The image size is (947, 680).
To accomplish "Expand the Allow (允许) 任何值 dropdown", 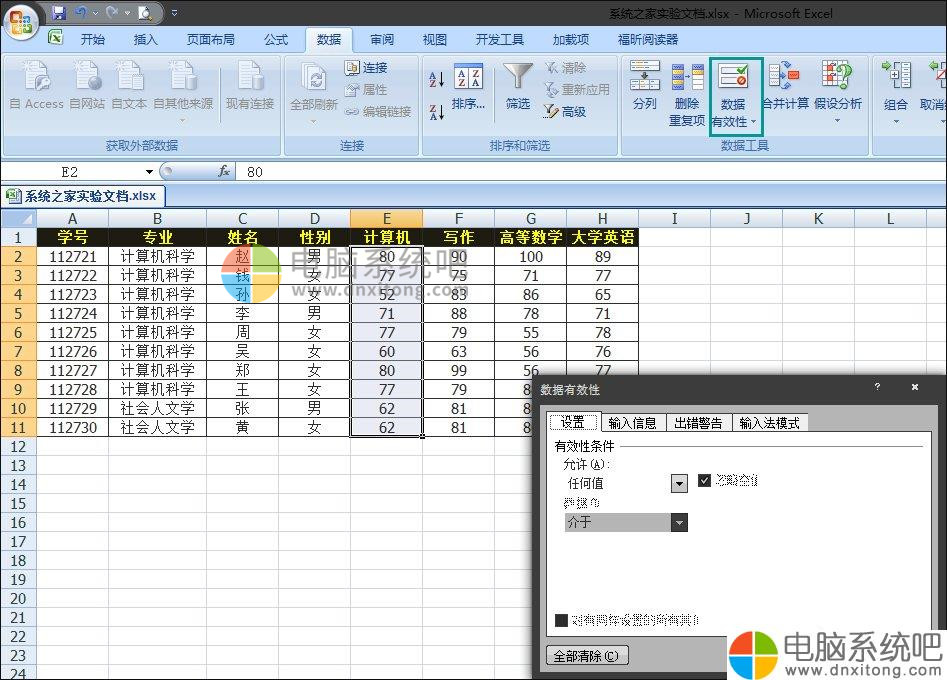I will pos(679,484).
